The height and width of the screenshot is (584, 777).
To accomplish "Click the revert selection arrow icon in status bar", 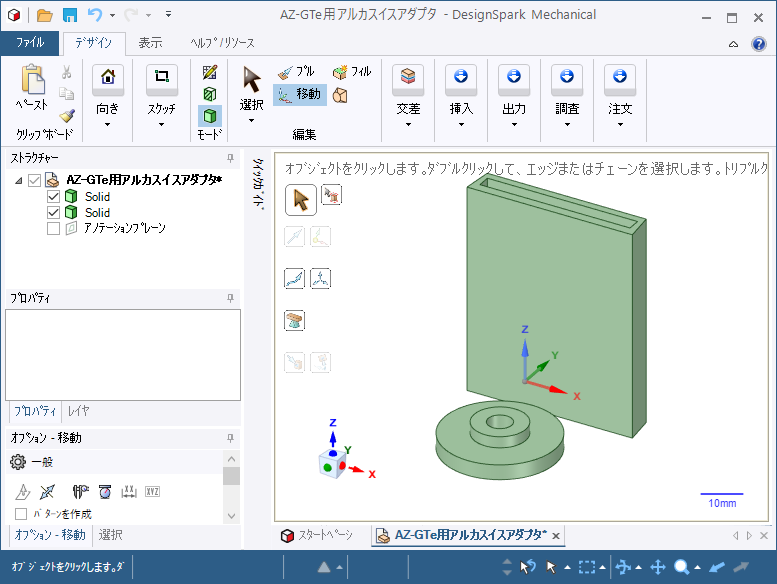I will (528, 567).
